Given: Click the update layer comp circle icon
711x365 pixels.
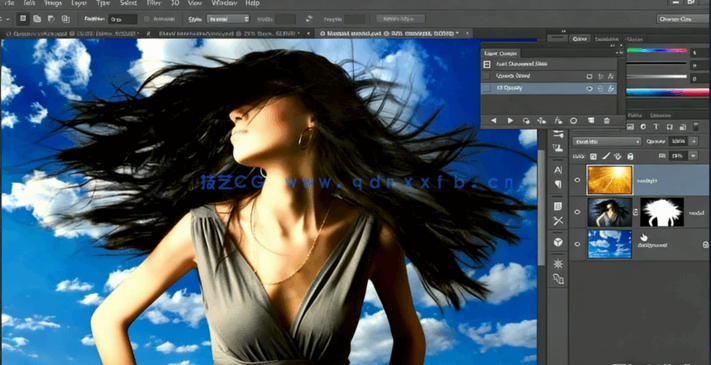Looking at the screenshot, I should (x=574, y=121).
